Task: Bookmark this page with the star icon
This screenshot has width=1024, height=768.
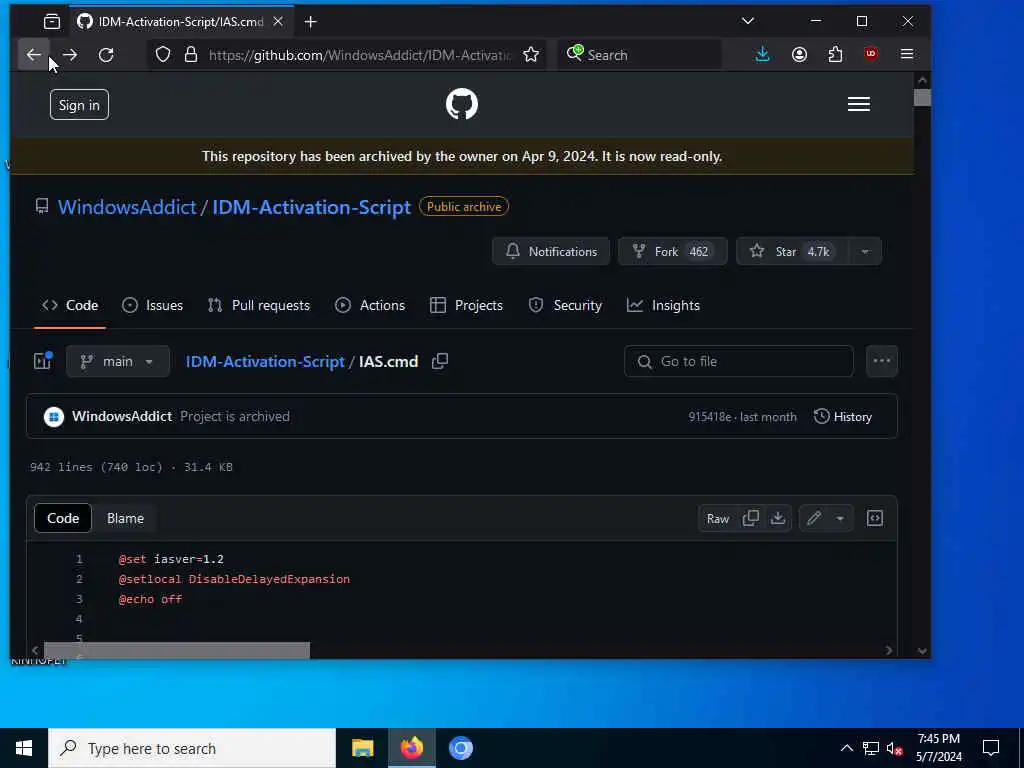Action: pos(531,55)
